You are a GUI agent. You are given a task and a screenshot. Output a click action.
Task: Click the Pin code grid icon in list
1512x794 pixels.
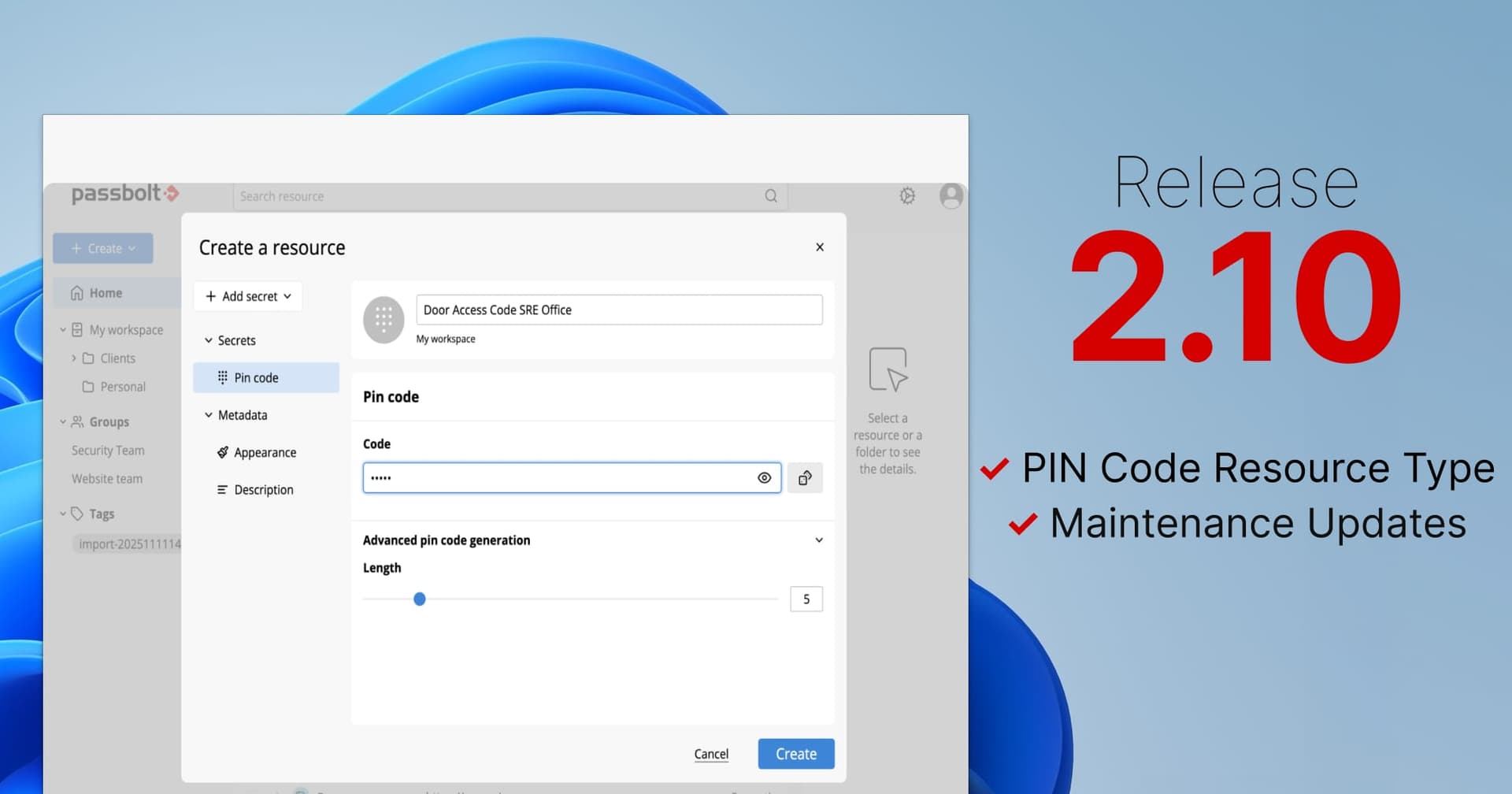223,377
